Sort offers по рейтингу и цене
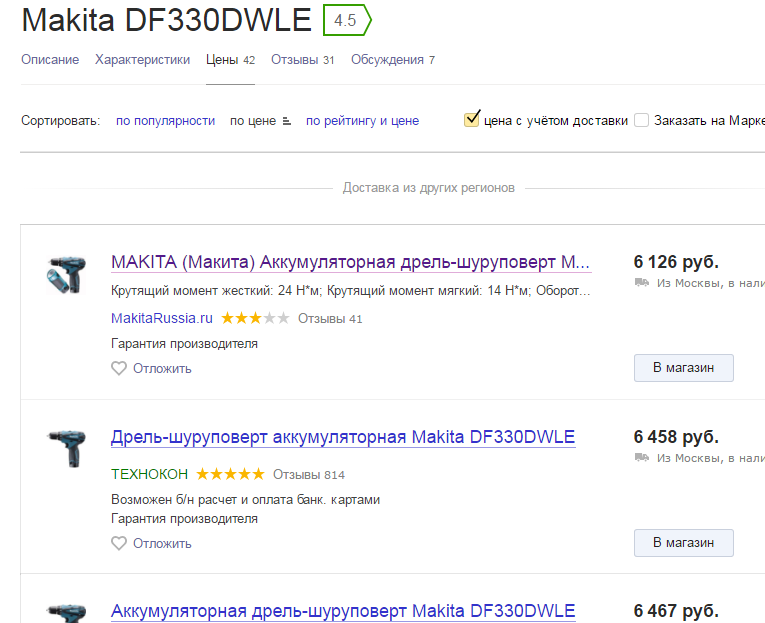765x623 pixels. (362, 121)
